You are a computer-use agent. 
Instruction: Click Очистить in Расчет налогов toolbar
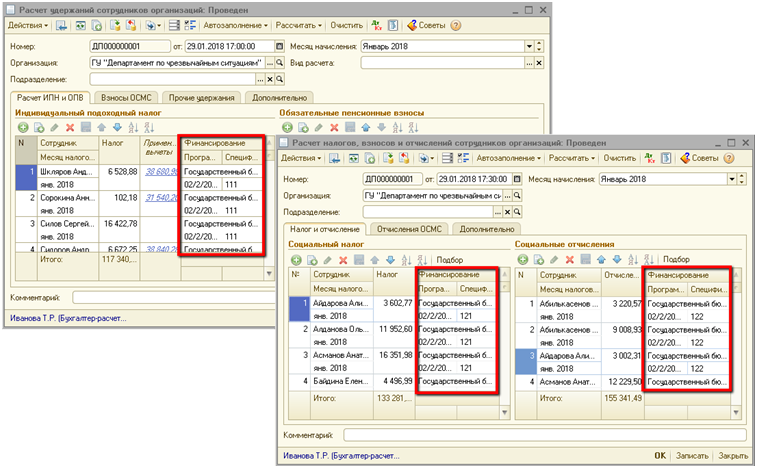(620, 158)
